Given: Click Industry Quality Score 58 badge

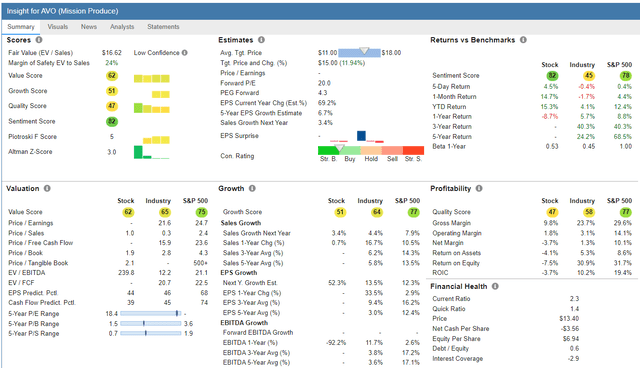Looking at the screenshot, I should pos(589,212).
